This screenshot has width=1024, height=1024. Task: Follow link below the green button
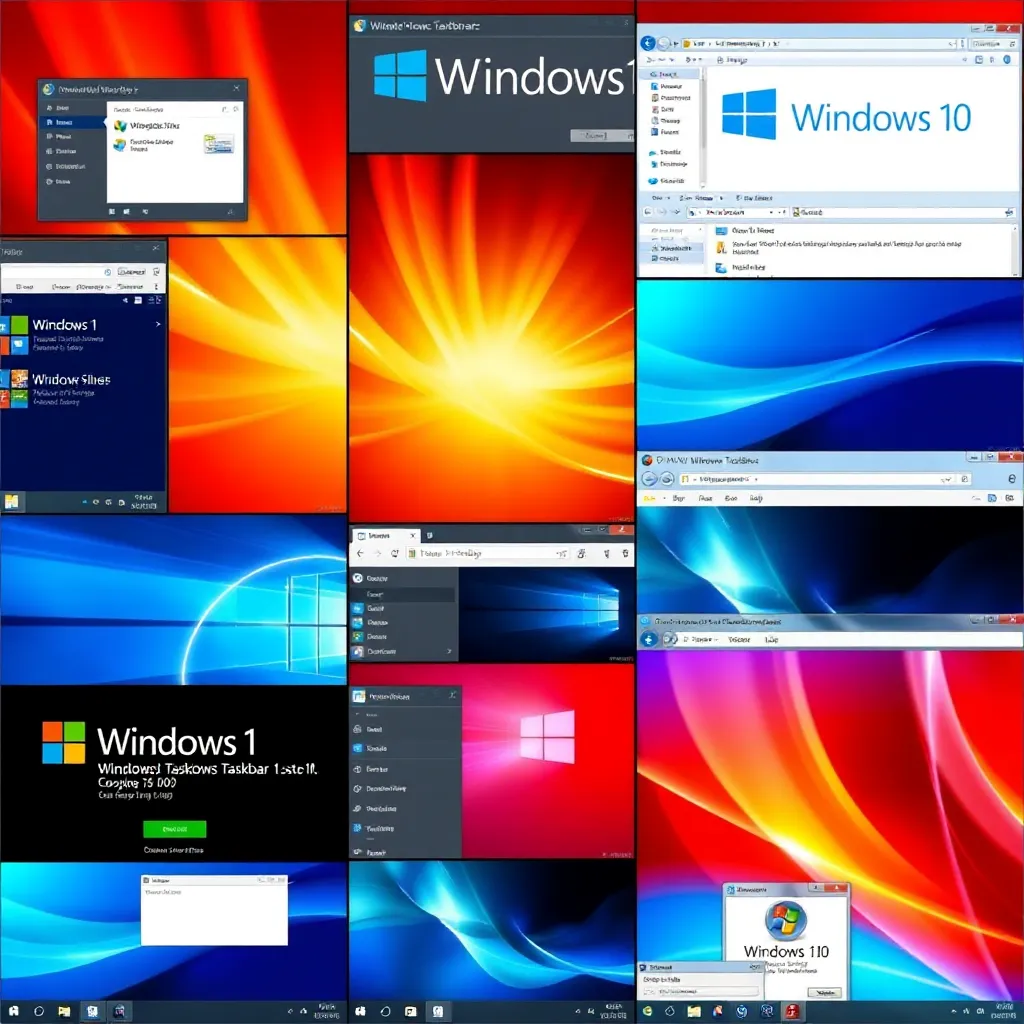[x=174, y=850]
